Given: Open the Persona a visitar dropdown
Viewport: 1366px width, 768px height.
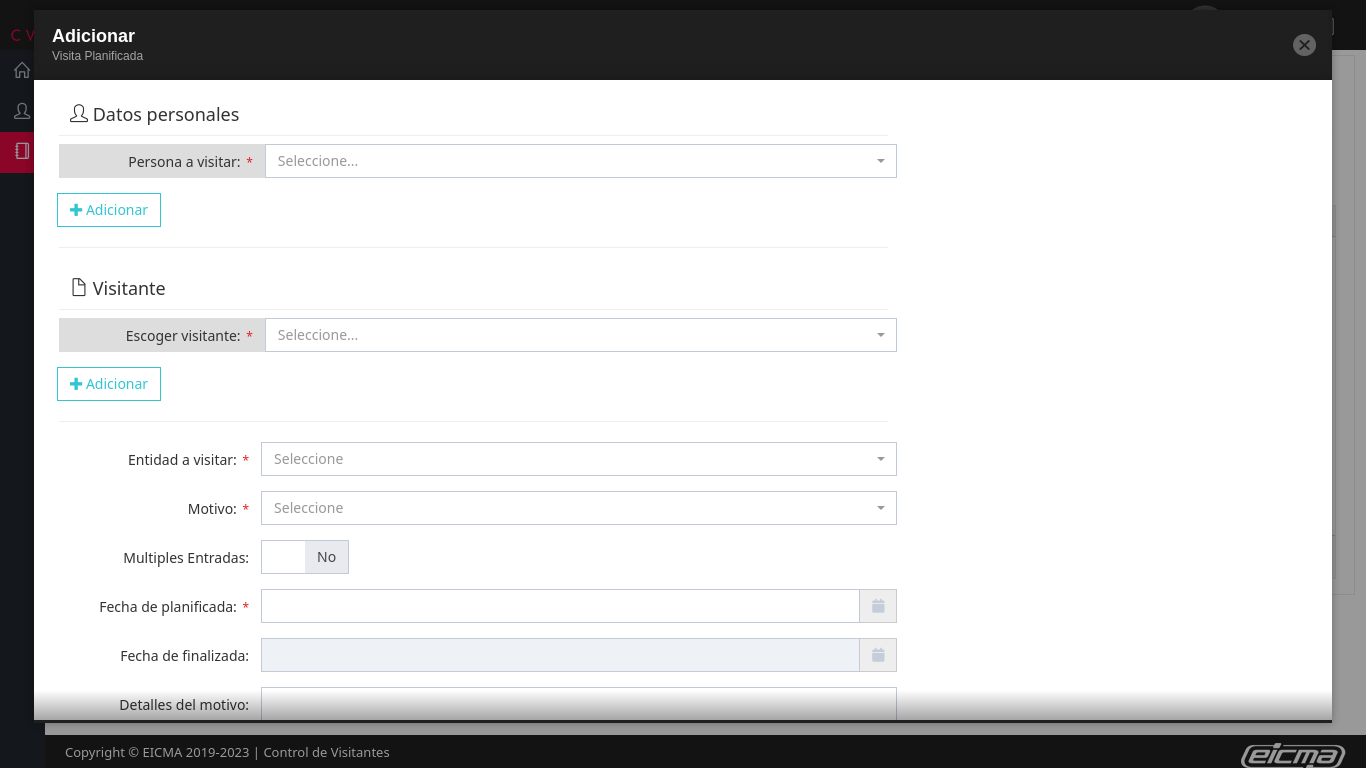Looking at the screenshot, I should [x=580, y=161].
